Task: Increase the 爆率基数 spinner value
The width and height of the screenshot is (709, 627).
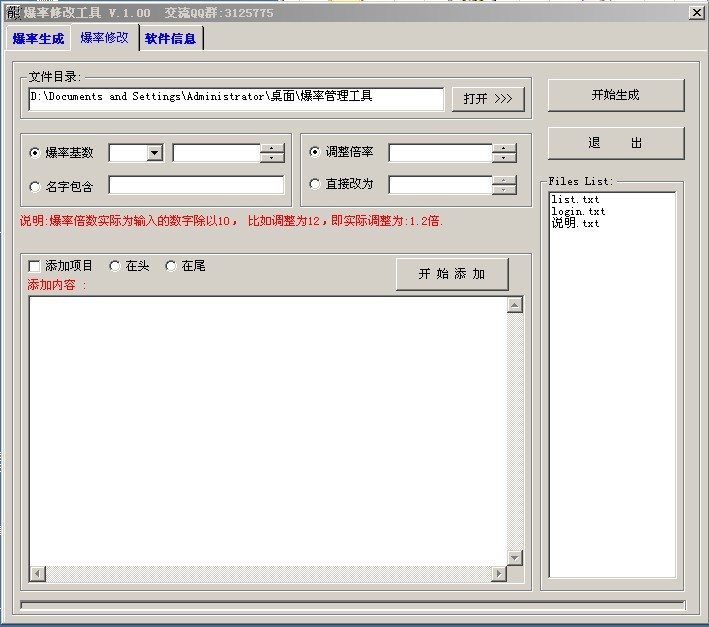Action: (272, 149)
